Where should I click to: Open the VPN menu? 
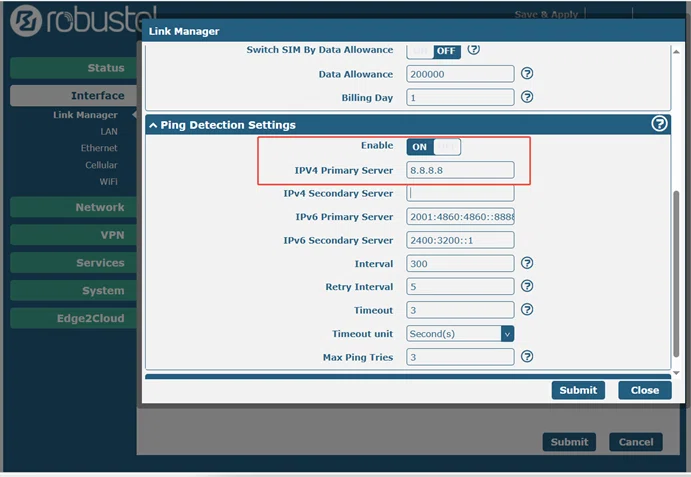tap(74, 235)
